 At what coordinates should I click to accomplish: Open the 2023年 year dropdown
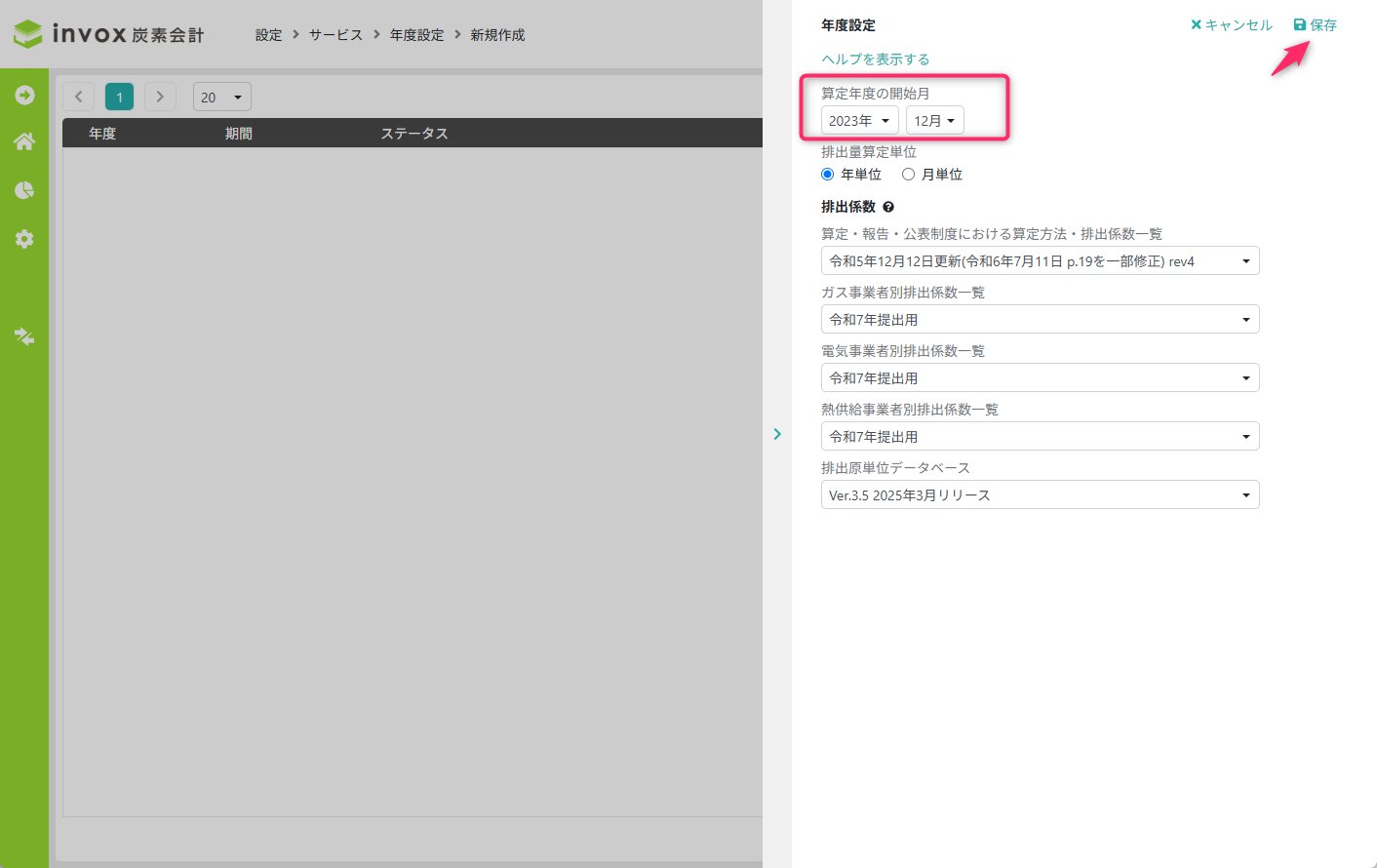click(859, 120)
